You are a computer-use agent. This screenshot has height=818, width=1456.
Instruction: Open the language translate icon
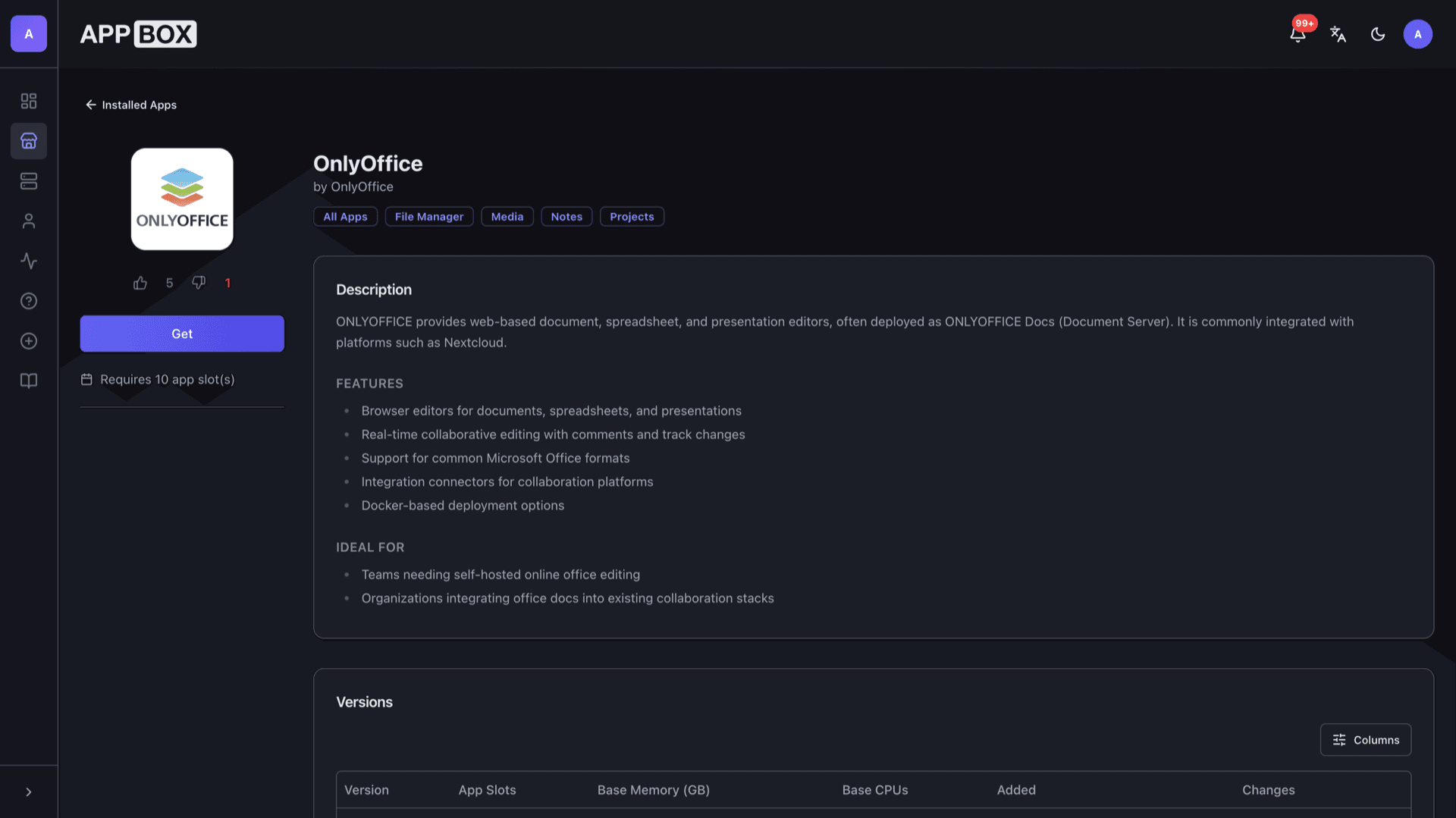(x=1338, y=34)
